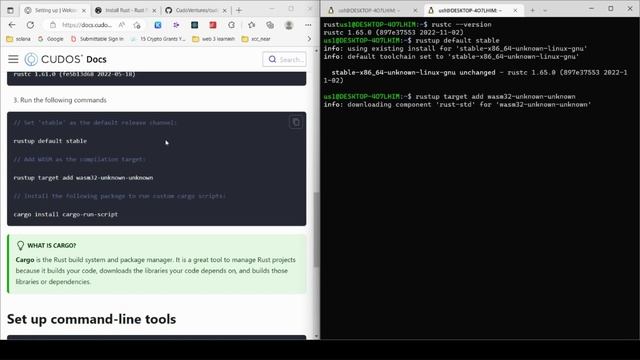Open browser Settings and more menu
Viewport: 640px width, 360px height.
[308, 25]
